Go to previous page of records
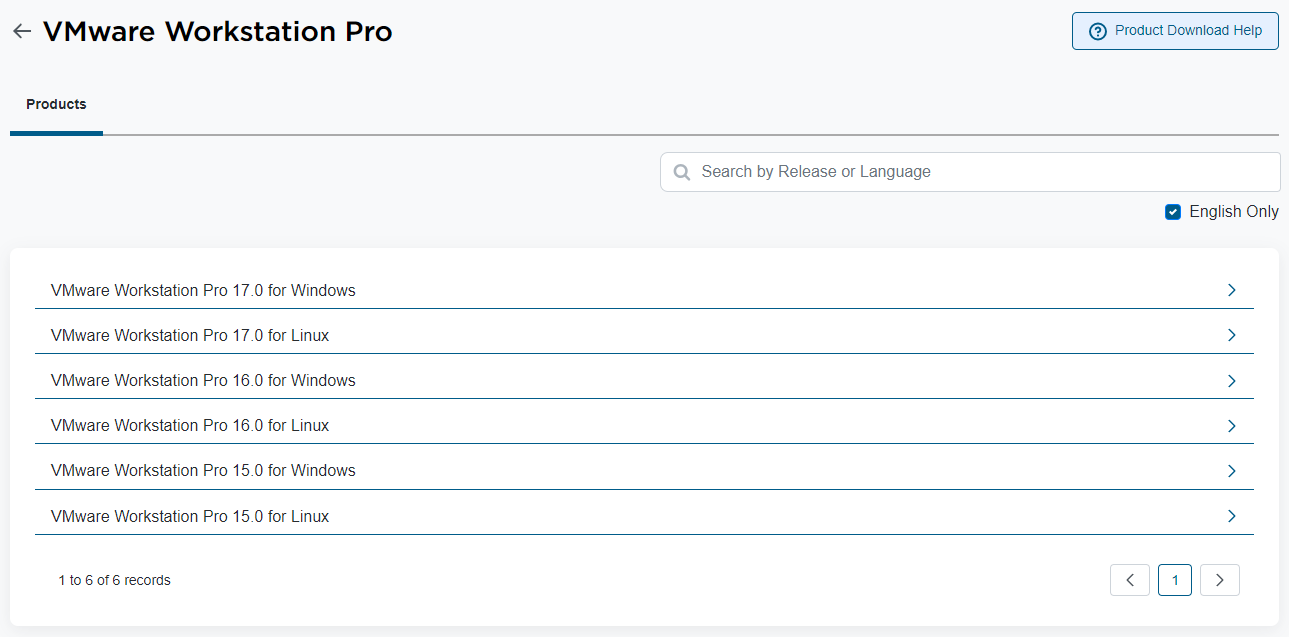 [x=1130, y=580]
